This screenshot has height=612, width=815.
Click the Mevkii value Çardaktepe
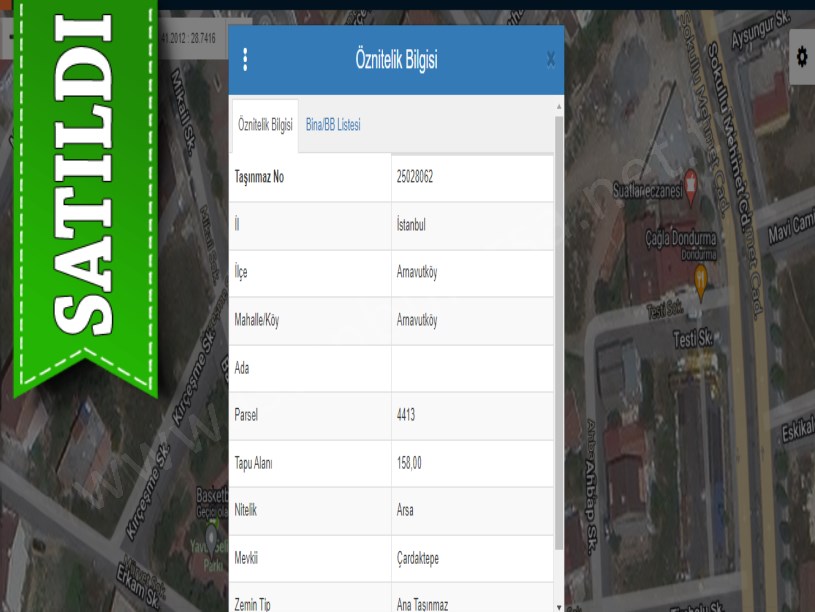pyautogui.click(x=417, y=558)
